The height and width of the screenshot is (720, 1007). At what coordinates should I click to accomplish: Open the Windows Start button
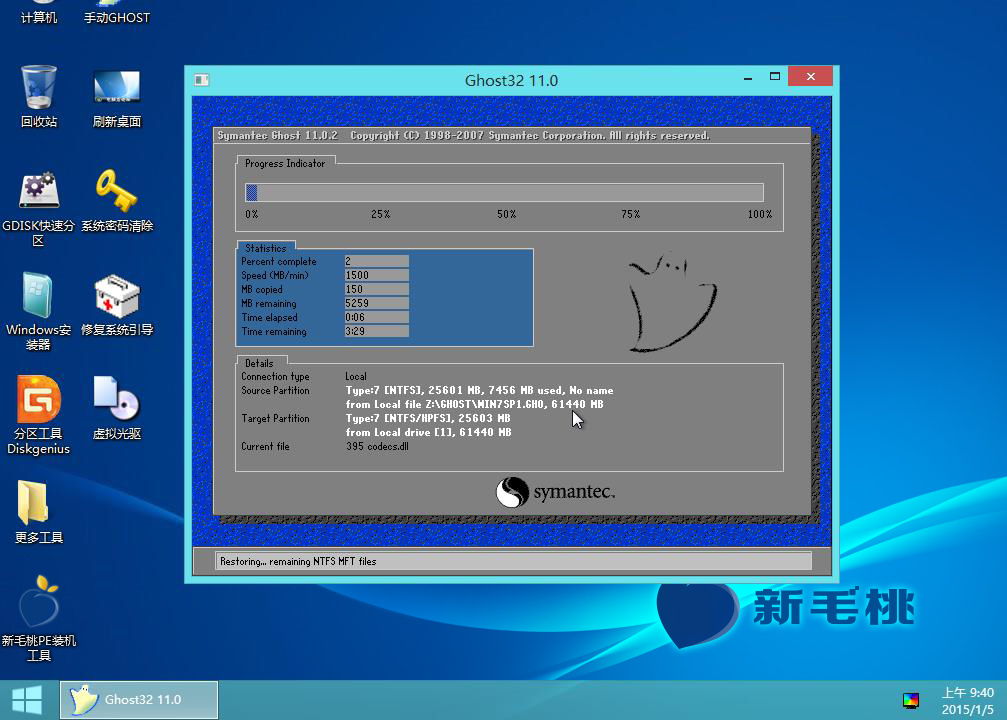27,699
